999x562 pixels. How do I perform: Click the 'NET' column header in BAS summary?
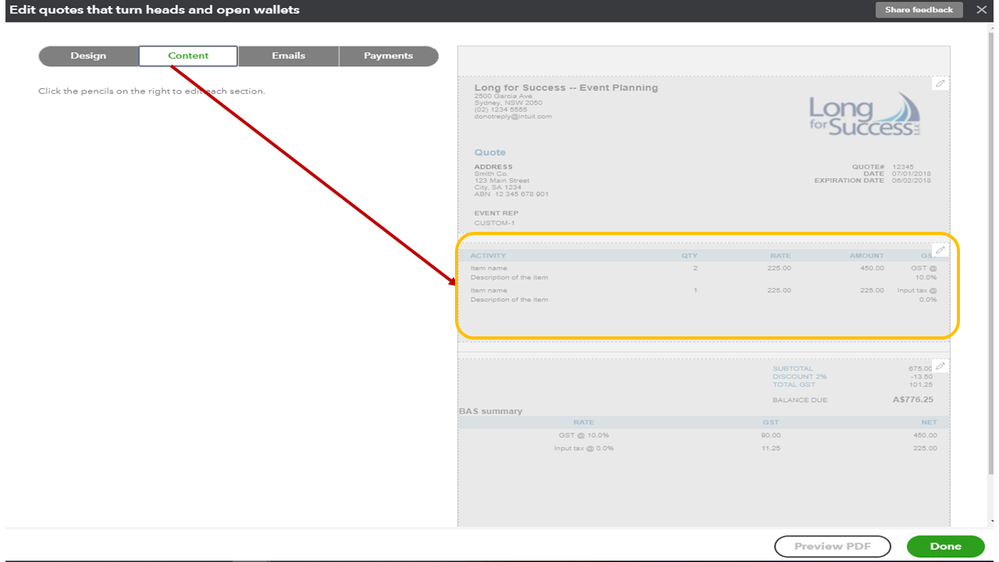[x=929, y=422]
